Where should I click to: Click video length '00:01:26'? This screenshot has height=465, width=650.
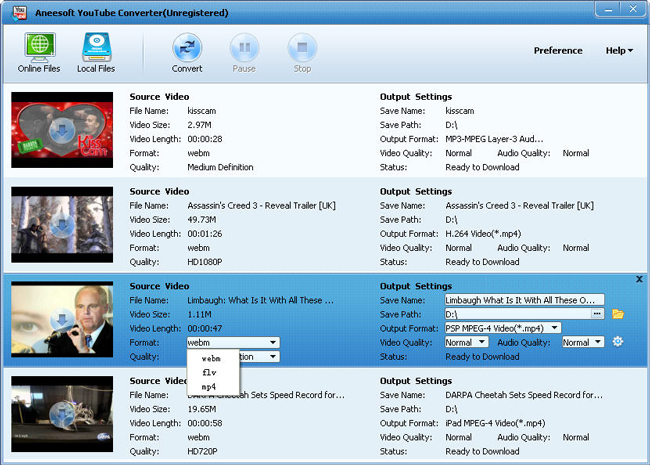205,234
